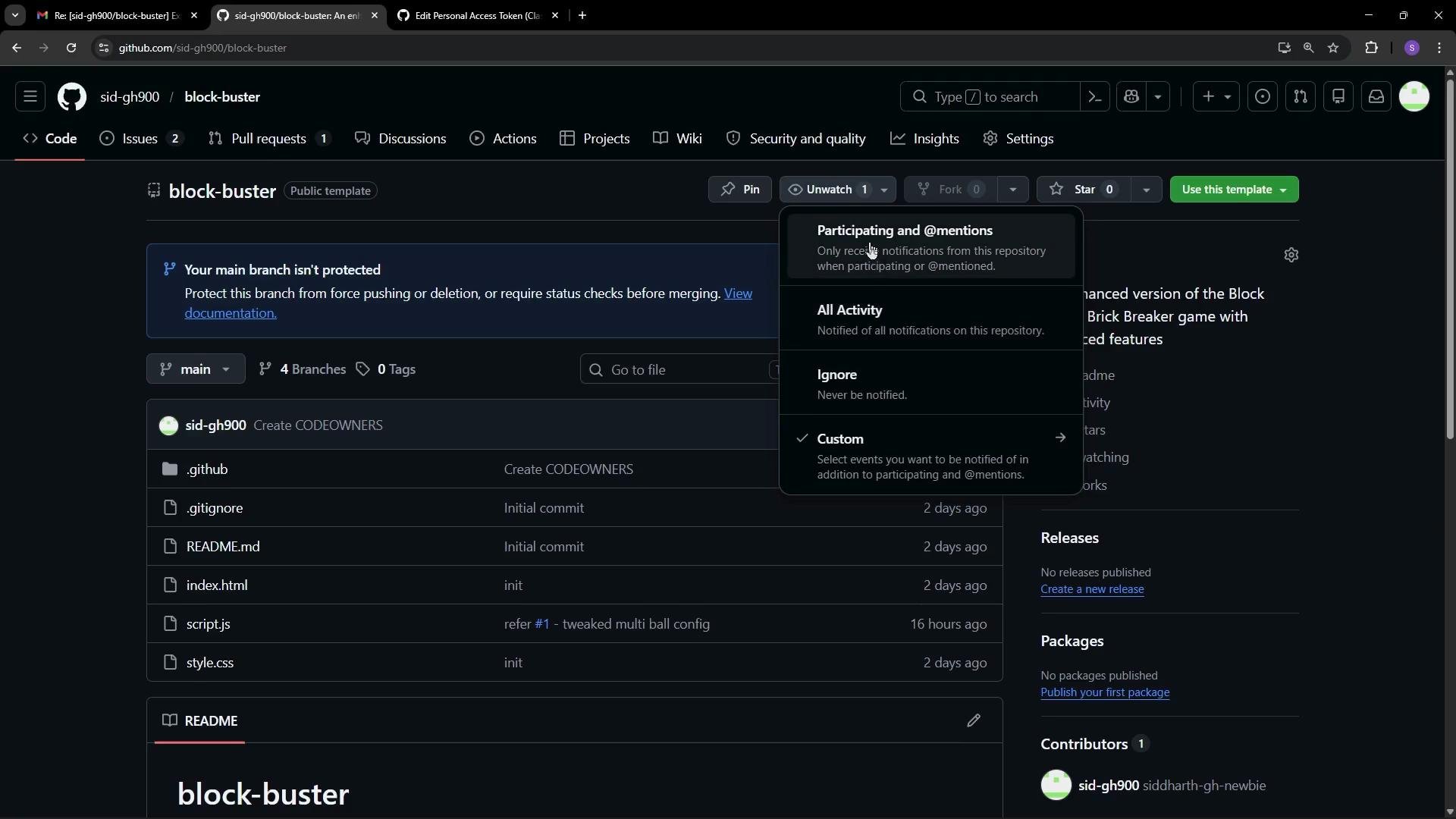
Task: Open sid-gh900 owner breadcrumb link
Action: coord(130,97)
